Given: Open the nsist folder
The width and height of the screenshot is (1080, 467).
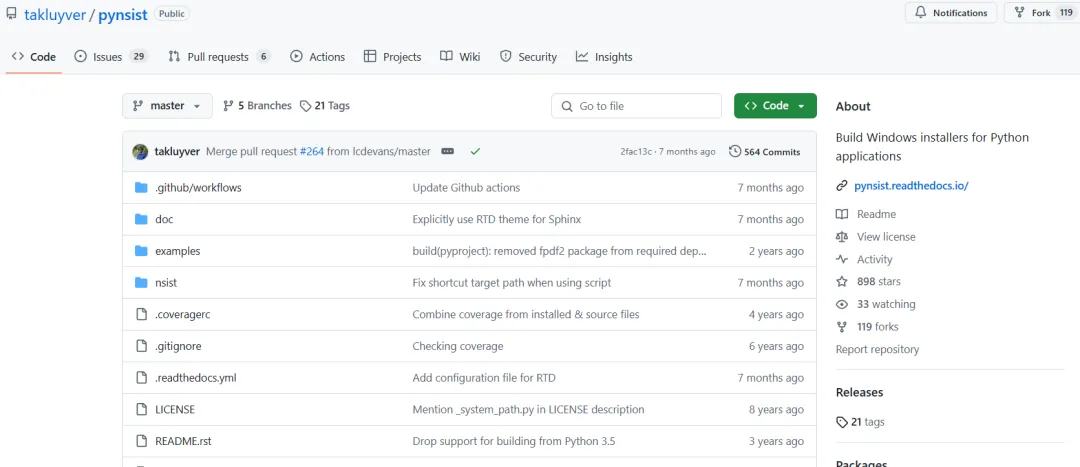Looking at the screenshot, I should [x=166, y=283].
